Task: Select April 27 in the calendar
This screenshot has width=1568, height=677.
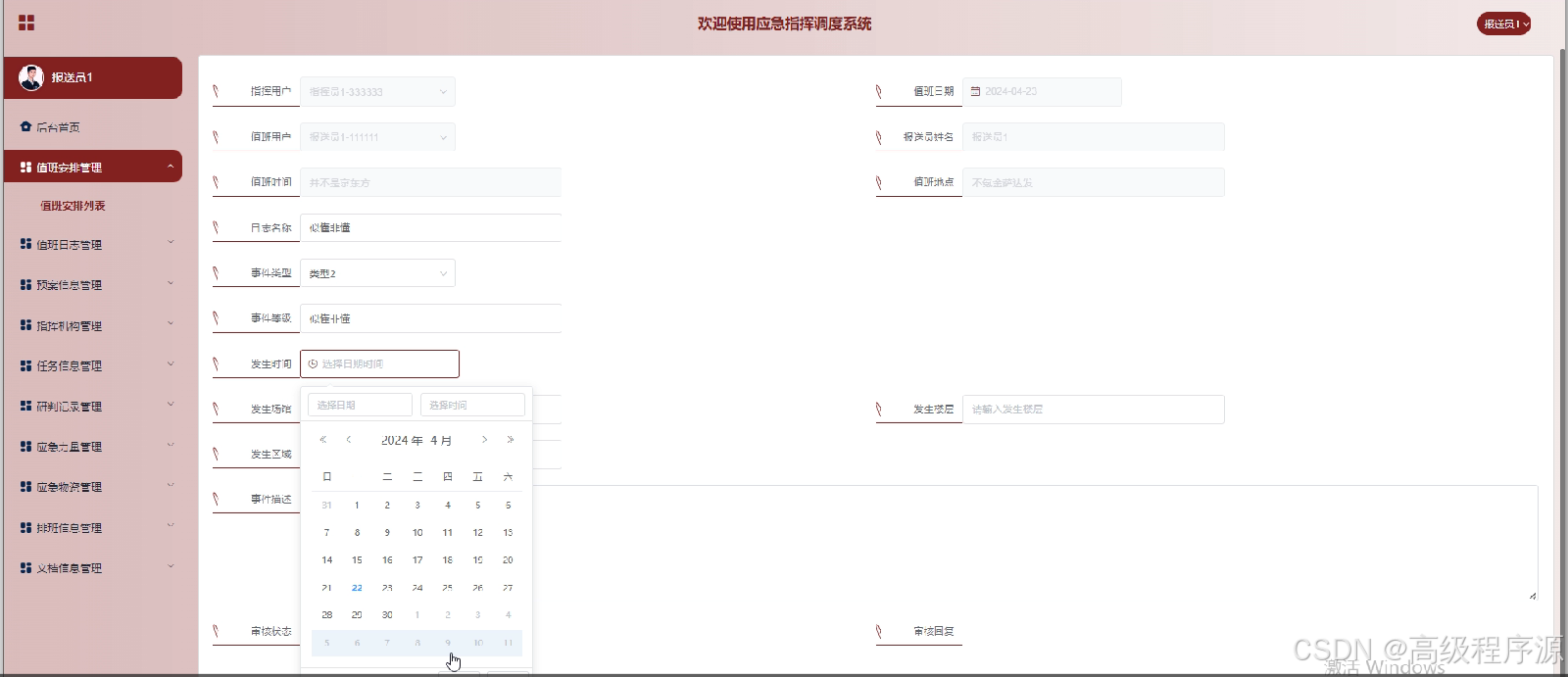Action: coord(508,588)
